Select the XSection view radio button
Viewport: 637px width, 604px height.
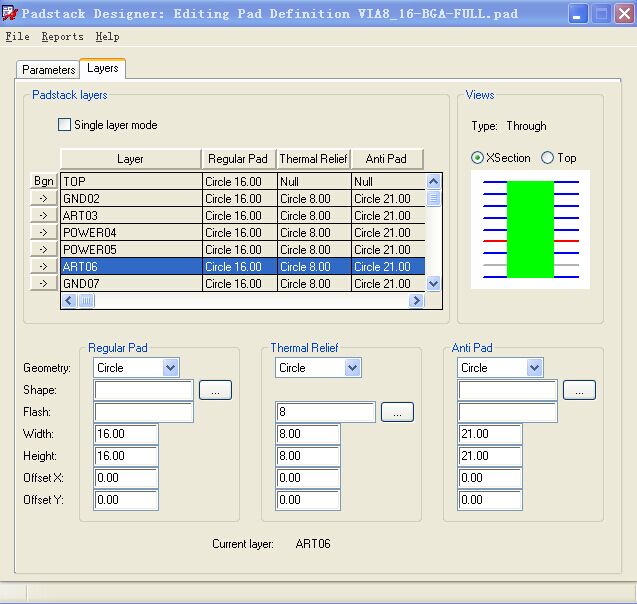pyautogui.click(x=478, y=158)
